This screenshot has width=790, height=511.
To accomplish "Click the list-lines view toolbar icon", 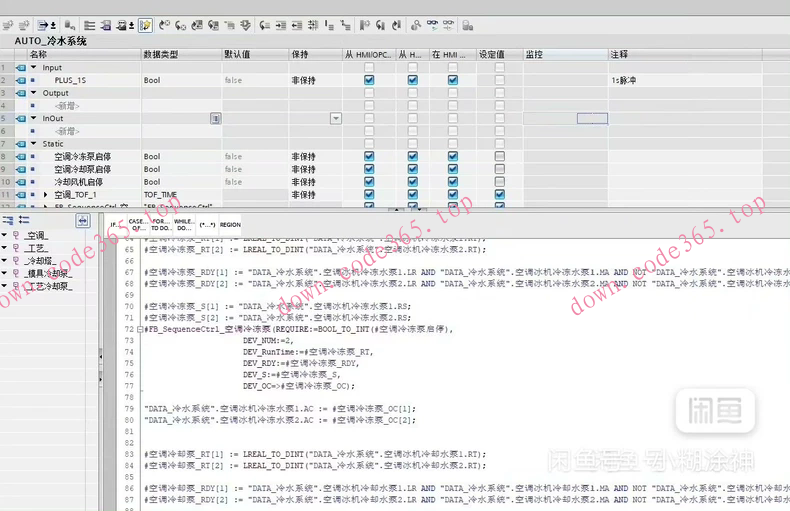I will pyautogui.click(x=90, y=25).
